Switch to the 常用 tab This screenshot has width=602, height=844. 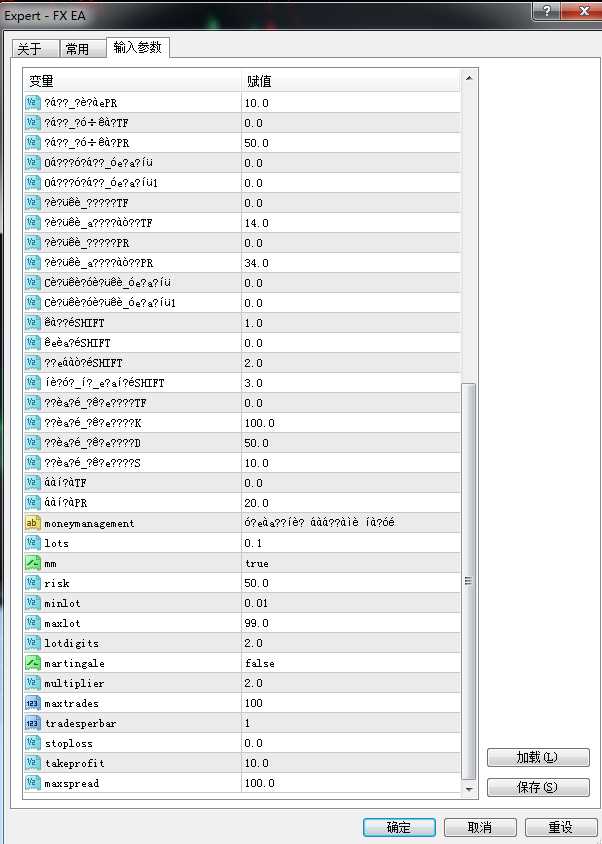point(77,49)
